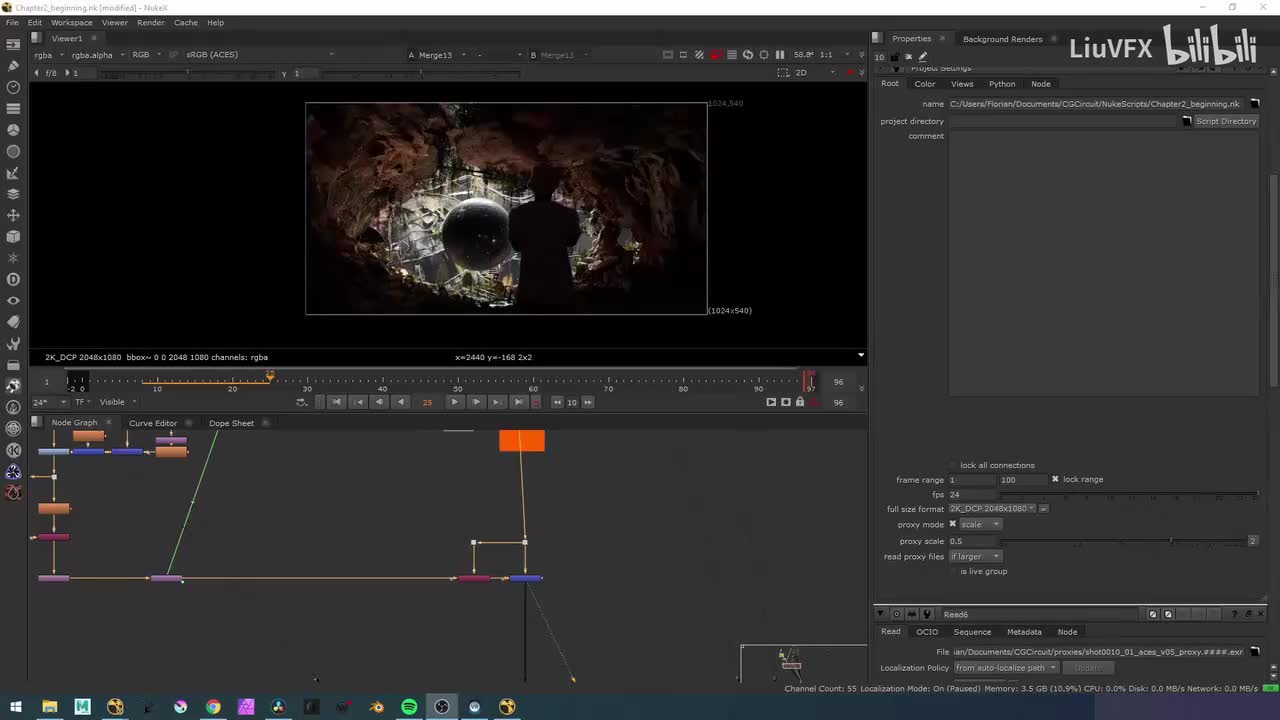Click the play forward button
The width and height of the screenshot is (1280, 720).
[454, 402]
